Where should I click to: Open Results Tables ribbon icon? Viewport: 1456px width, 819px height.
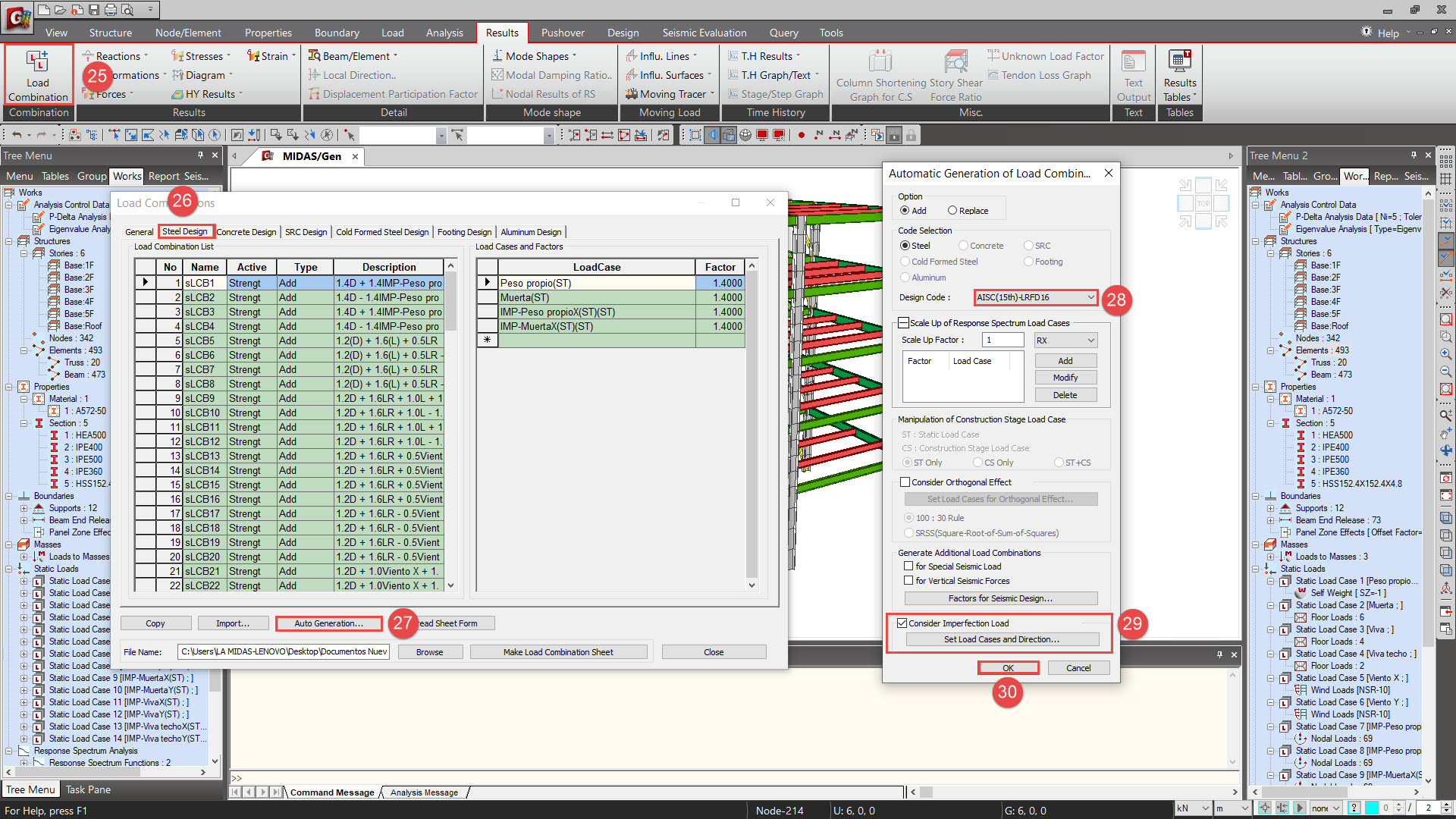point(1179,74)
